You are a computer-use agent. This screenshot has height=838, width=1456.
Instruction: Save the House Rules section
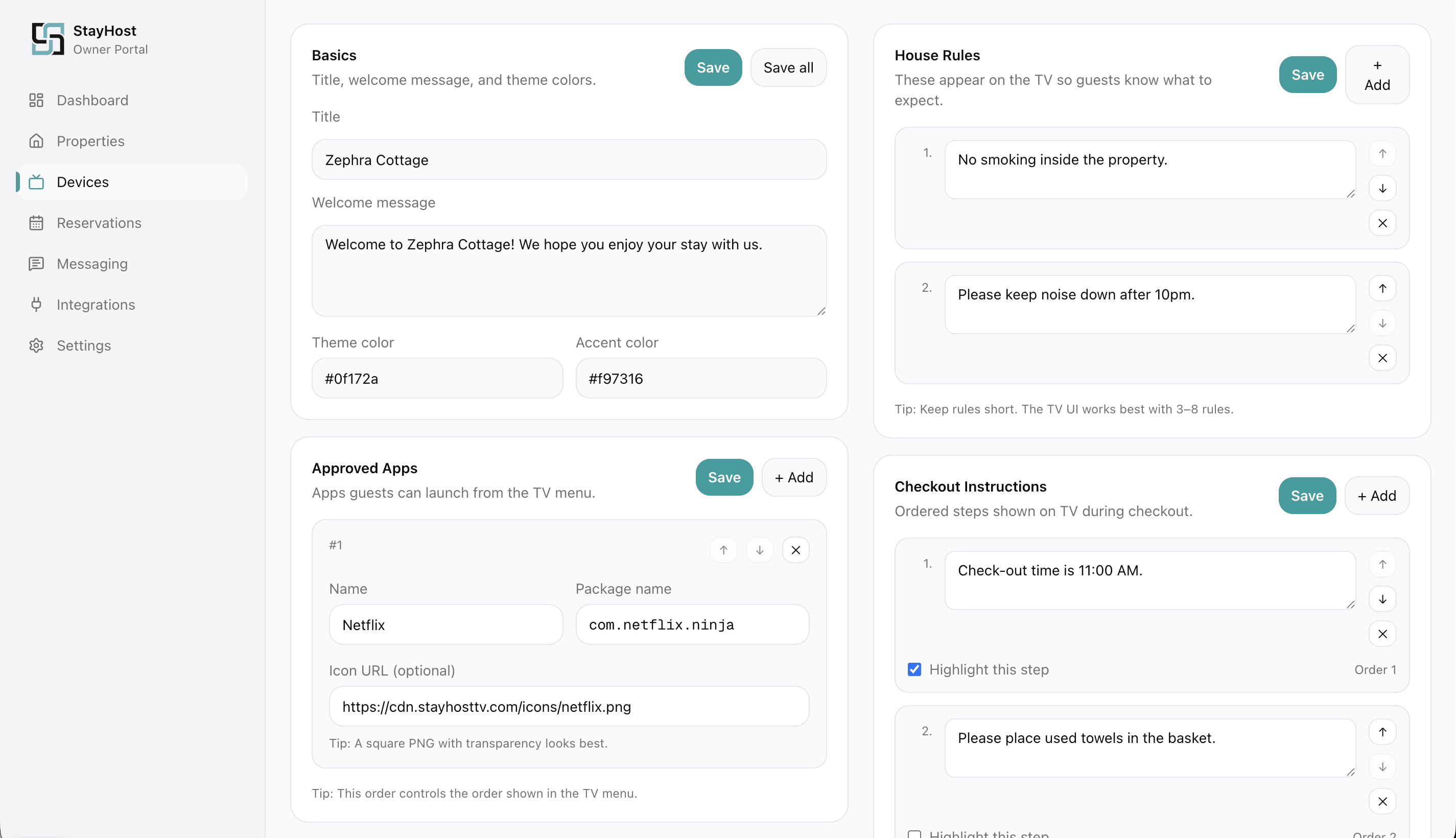point(1307,74)
